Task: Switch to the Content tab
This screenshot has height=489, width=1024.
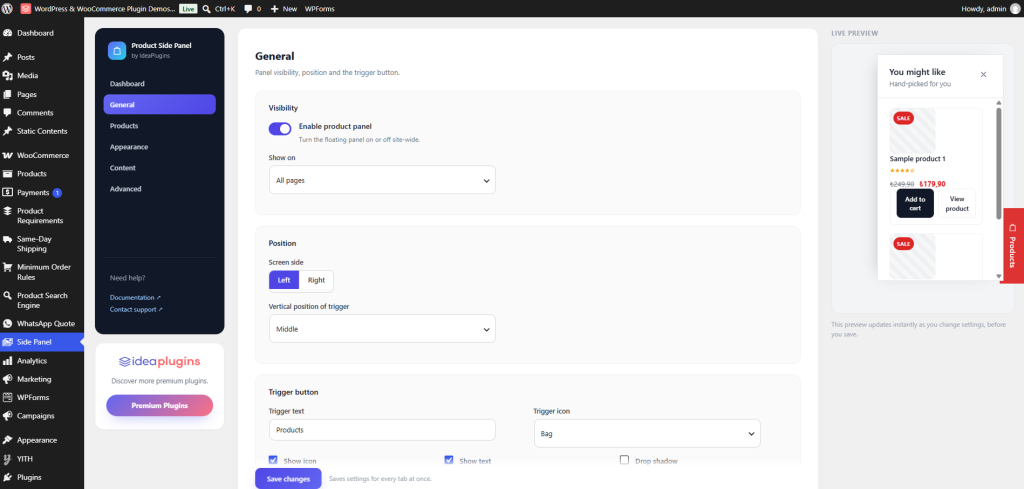Action: pos(159,168)
